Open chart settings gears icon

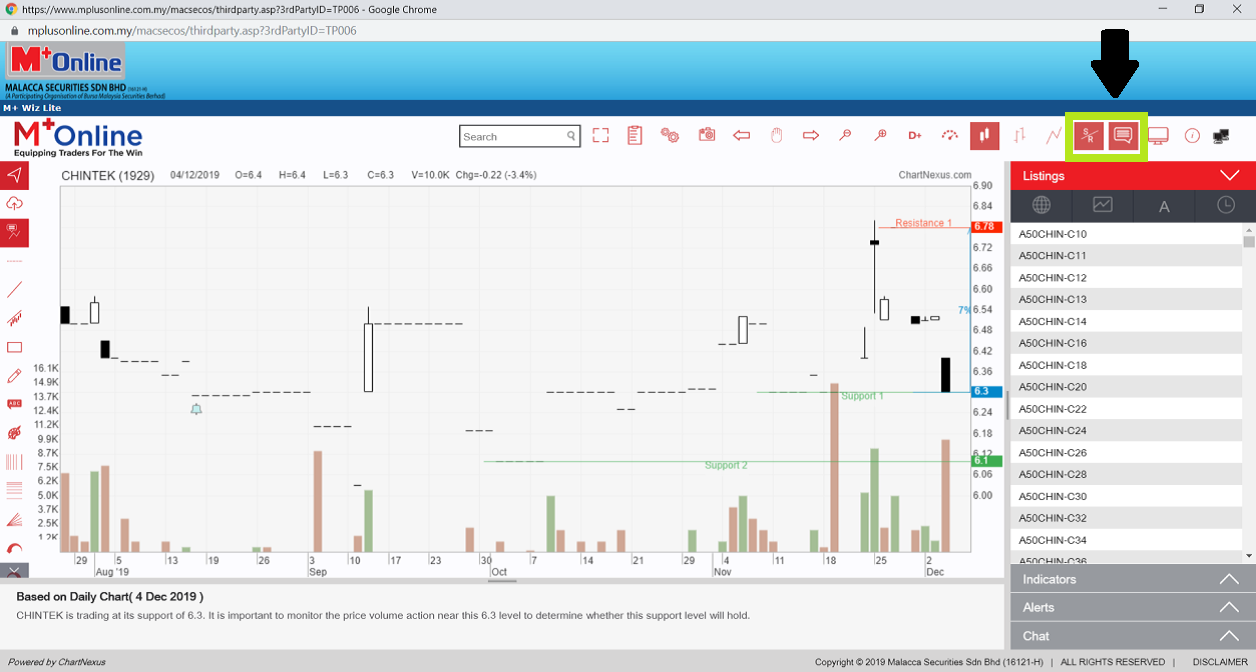point(670,136)
